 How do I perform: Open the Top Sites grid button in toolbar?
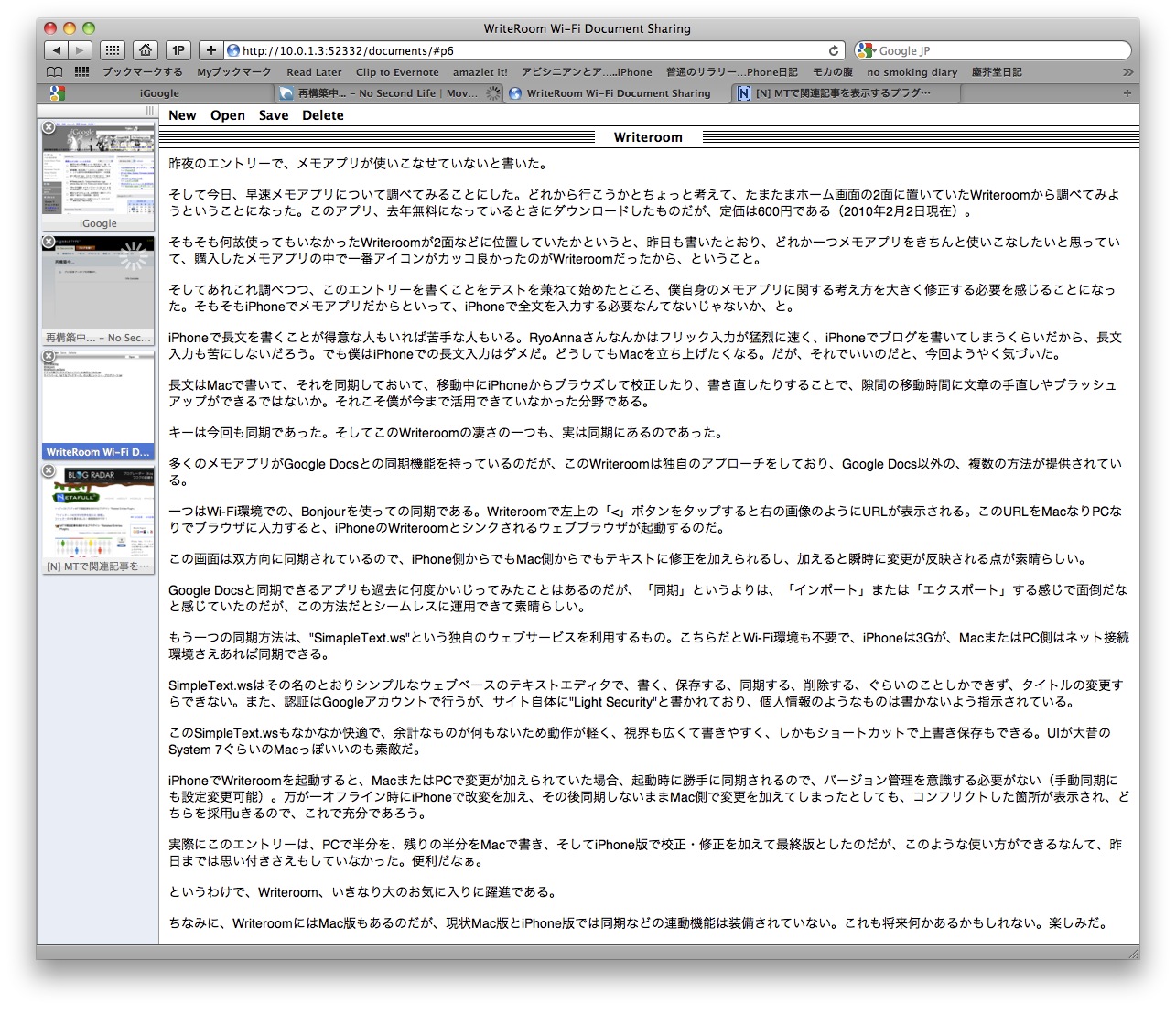tap(112, 50)
